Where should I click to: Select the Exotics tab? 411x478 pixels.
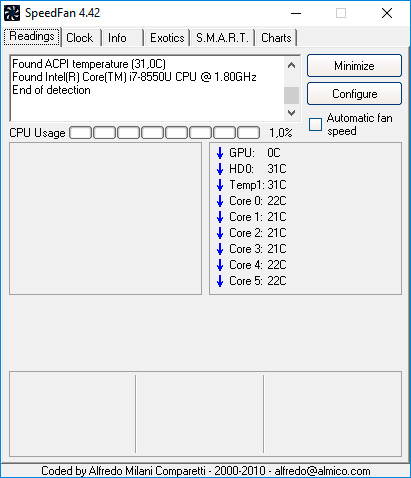(x=167, y=38)
